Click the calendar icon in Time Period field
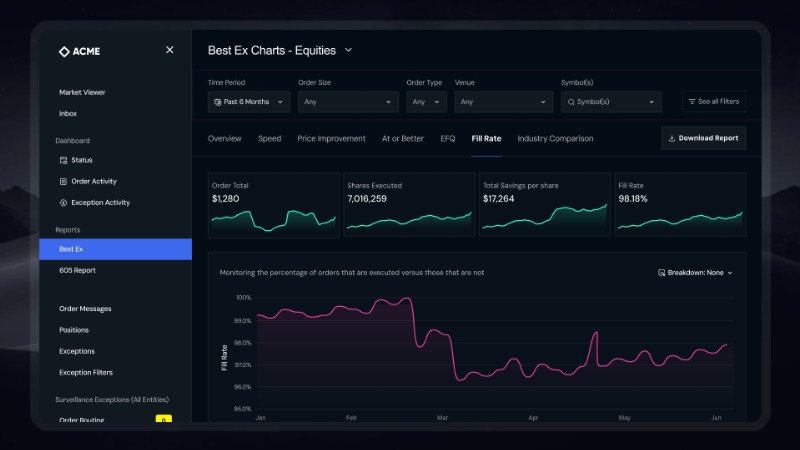 coord(217,102)
